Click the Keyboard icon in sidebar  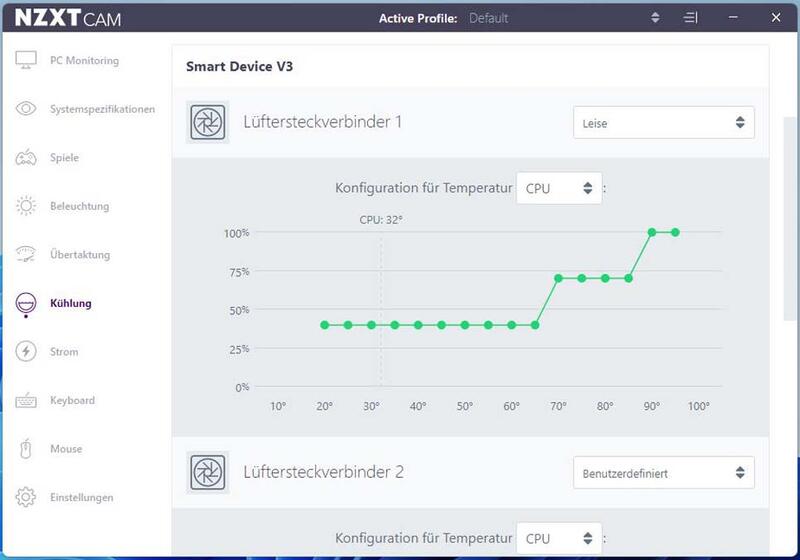(26, 400)
